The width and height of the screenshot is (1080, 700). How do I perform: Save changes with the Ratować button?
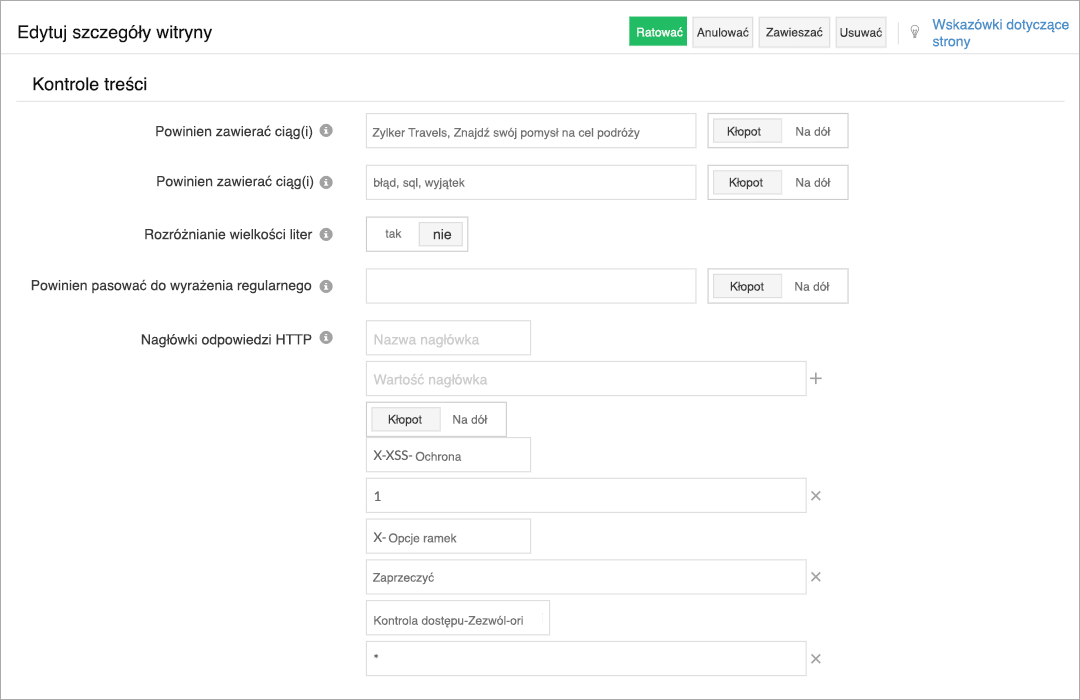tap(657, 31)
